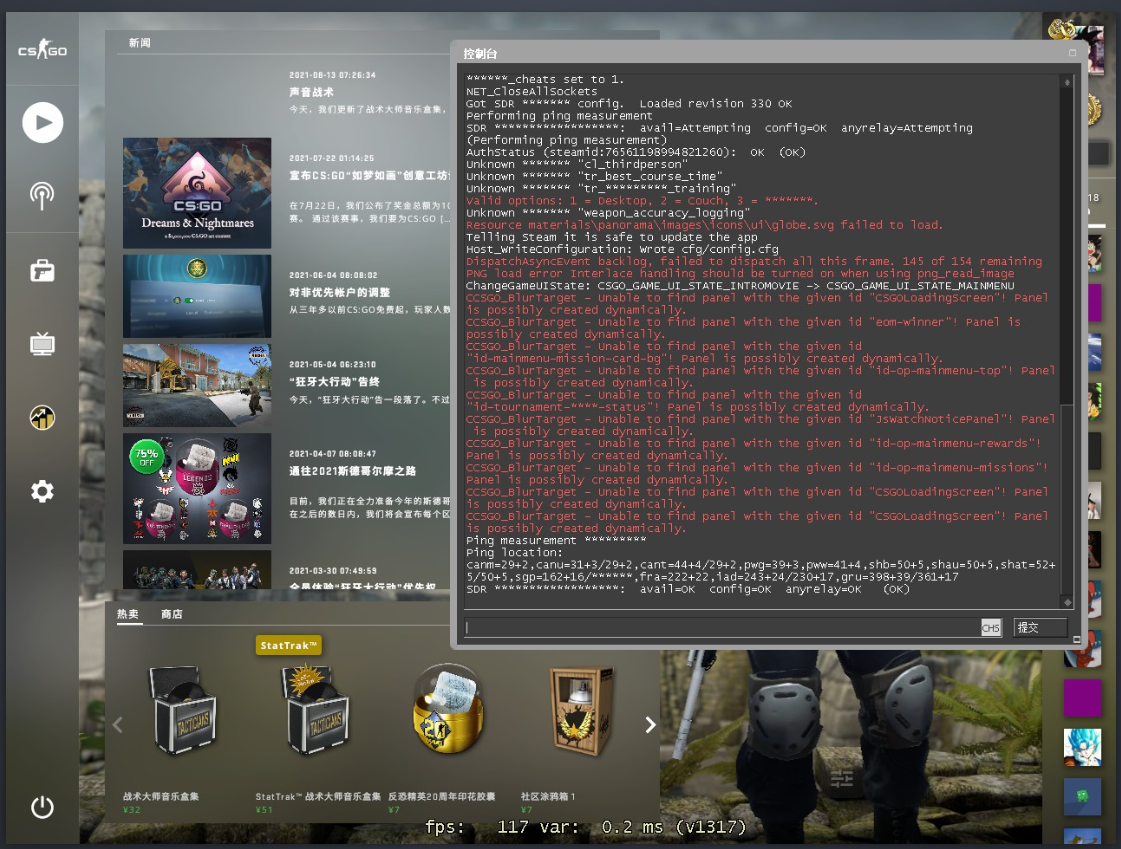This screenshot has width=1121, height=849.
Task: Click the fps counter text at the bottom
Action: 586,828
